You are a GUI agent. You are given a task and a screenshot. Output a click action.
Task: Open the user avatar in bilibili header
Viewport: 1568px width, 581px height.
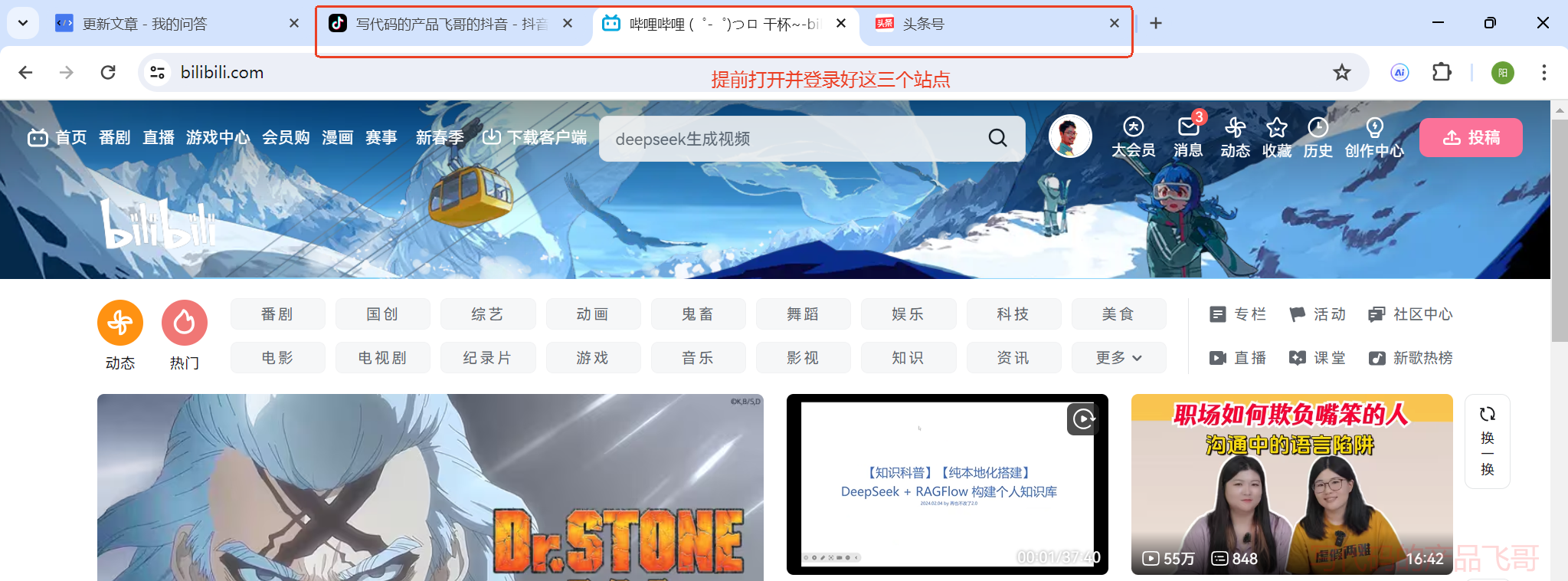(x=1069, y=136)
